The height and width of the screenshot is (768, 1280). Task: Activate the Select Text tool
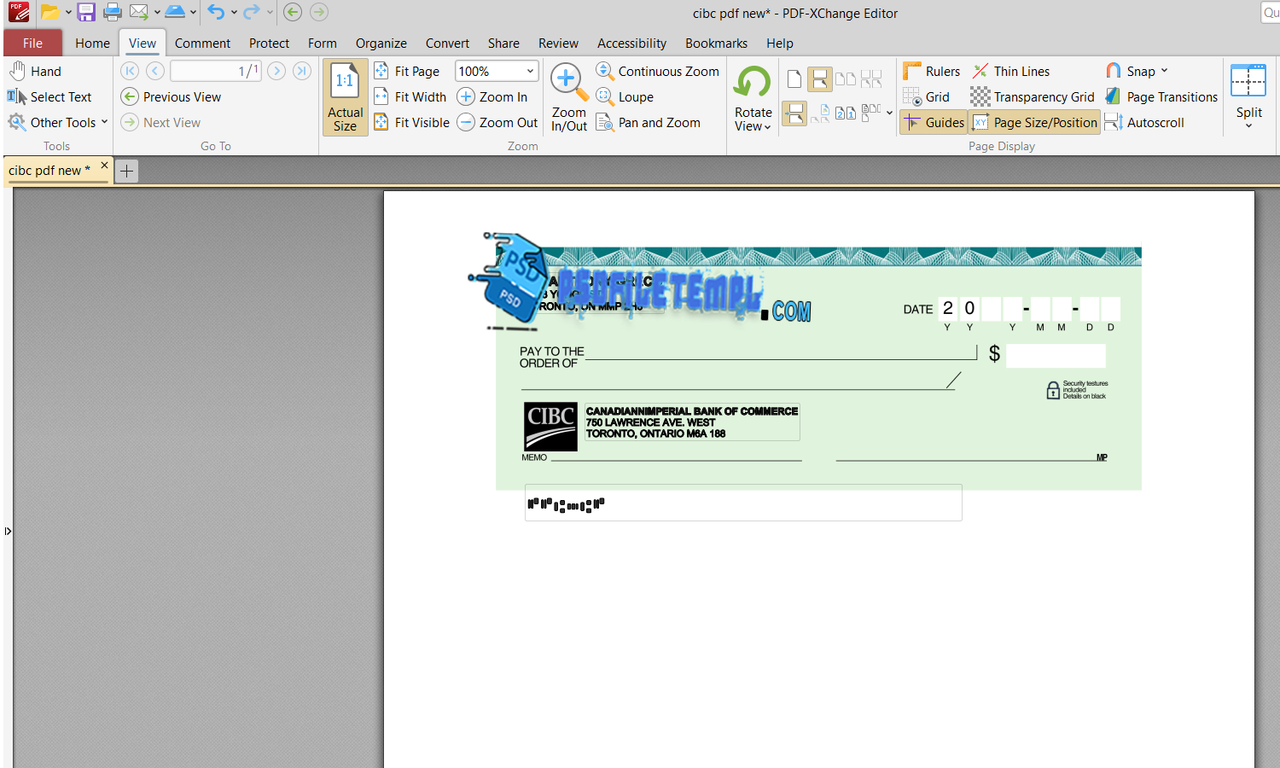click(50, 97)
